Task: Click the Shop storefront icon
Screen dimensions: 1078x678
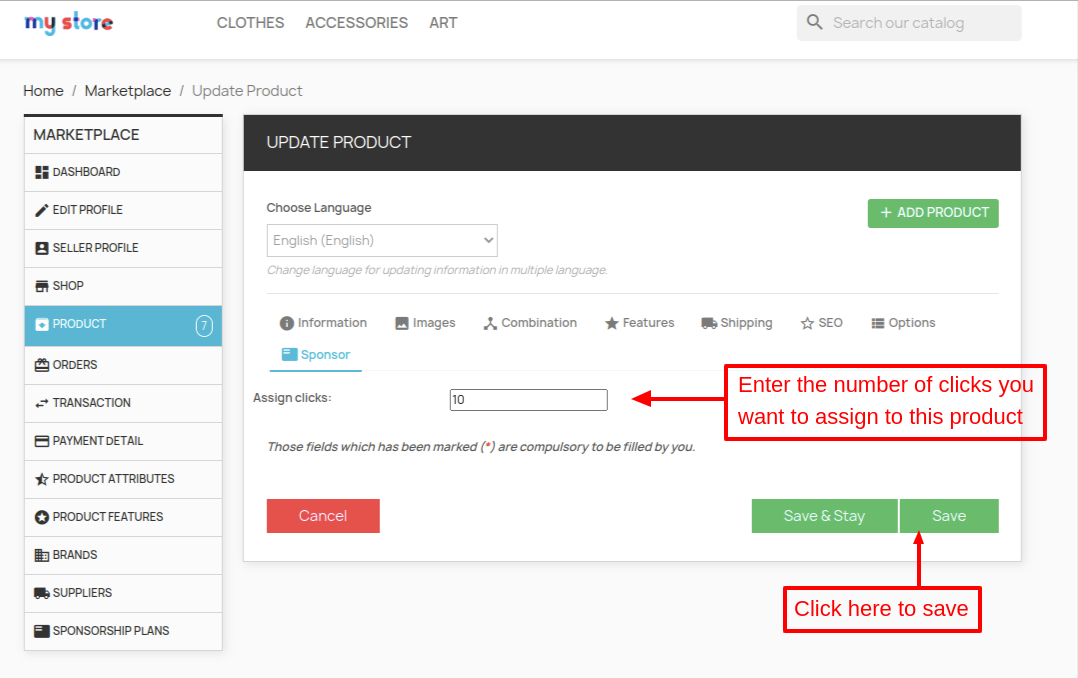Action: click(x=42, y=286)
